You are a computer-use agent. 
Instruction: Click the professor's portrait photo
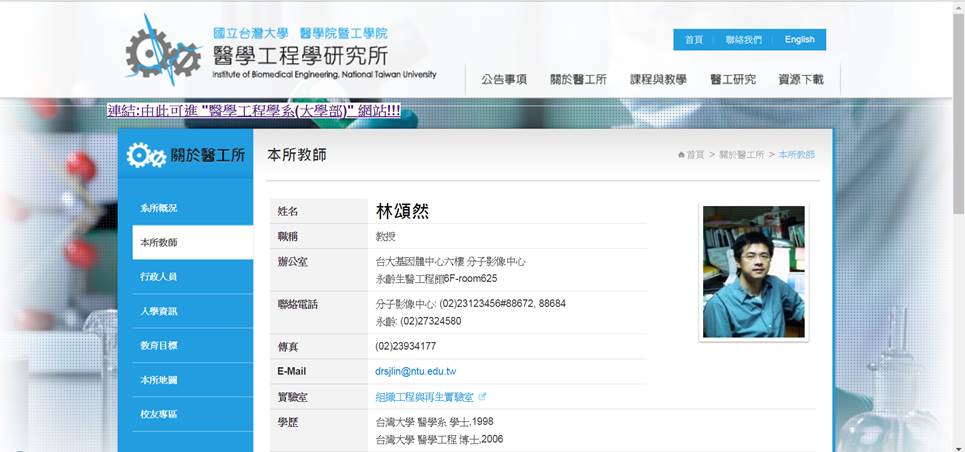753,272
